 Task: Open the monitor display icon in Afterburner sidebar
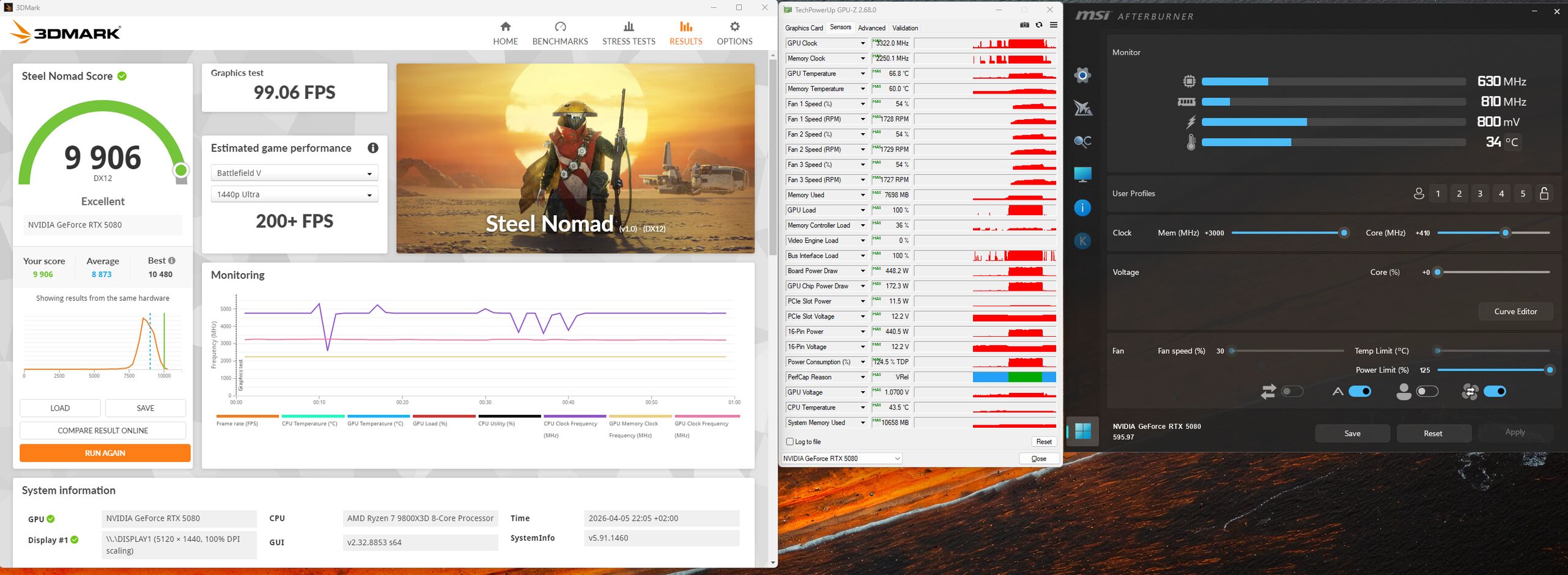[x=1082, y=175]
